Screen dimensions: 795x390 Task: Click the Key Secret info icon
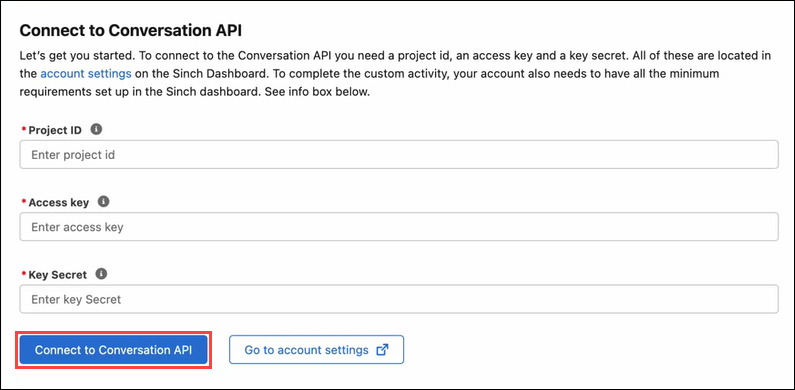[101, 274]
